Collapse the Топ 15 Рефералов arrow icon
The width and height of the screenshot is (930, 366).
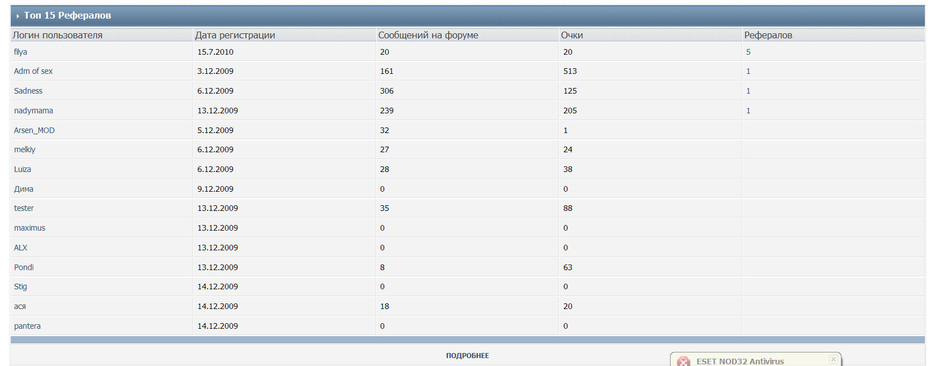coord(18,16)
